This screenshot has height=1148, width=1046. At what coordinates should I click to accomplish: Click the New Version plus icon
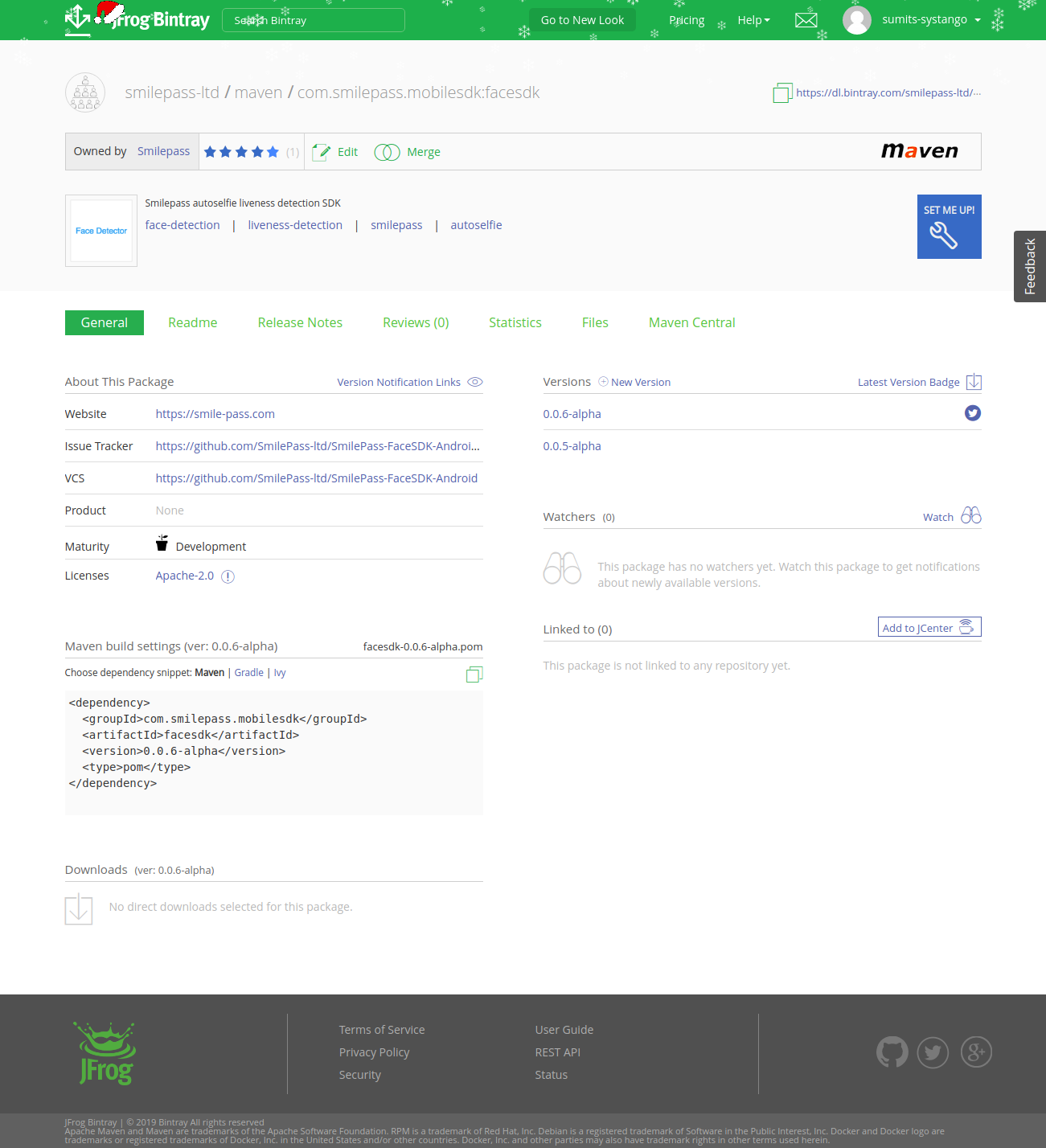pyautogui.click(x=603, y=382)
